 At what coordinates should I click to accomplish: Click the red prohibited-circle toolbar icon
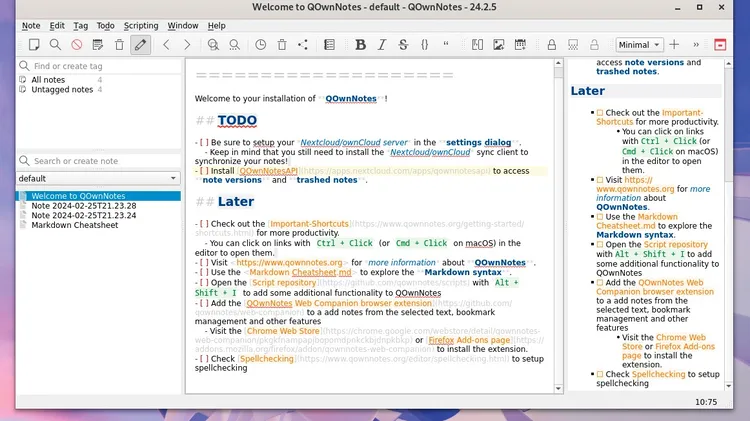(x=77, y=45)
